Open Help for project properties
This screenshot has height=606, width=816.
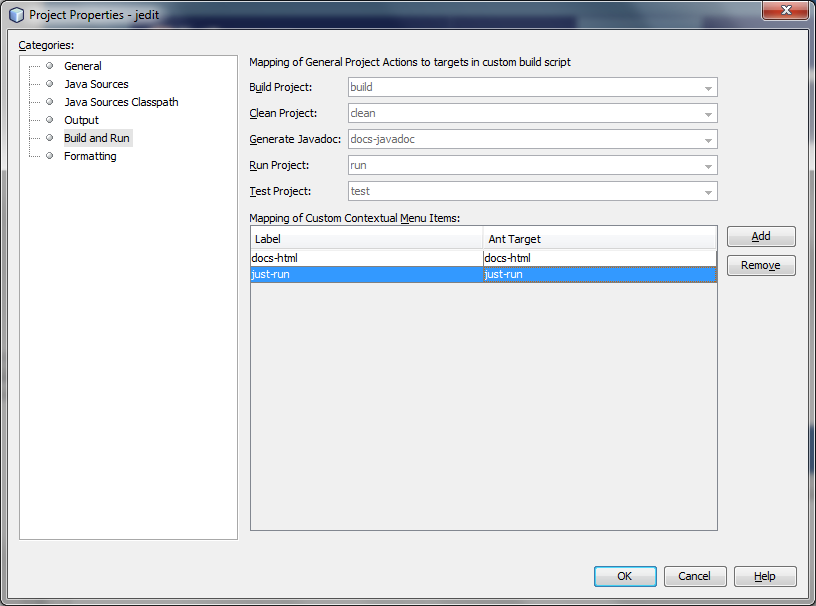point(765,576)
